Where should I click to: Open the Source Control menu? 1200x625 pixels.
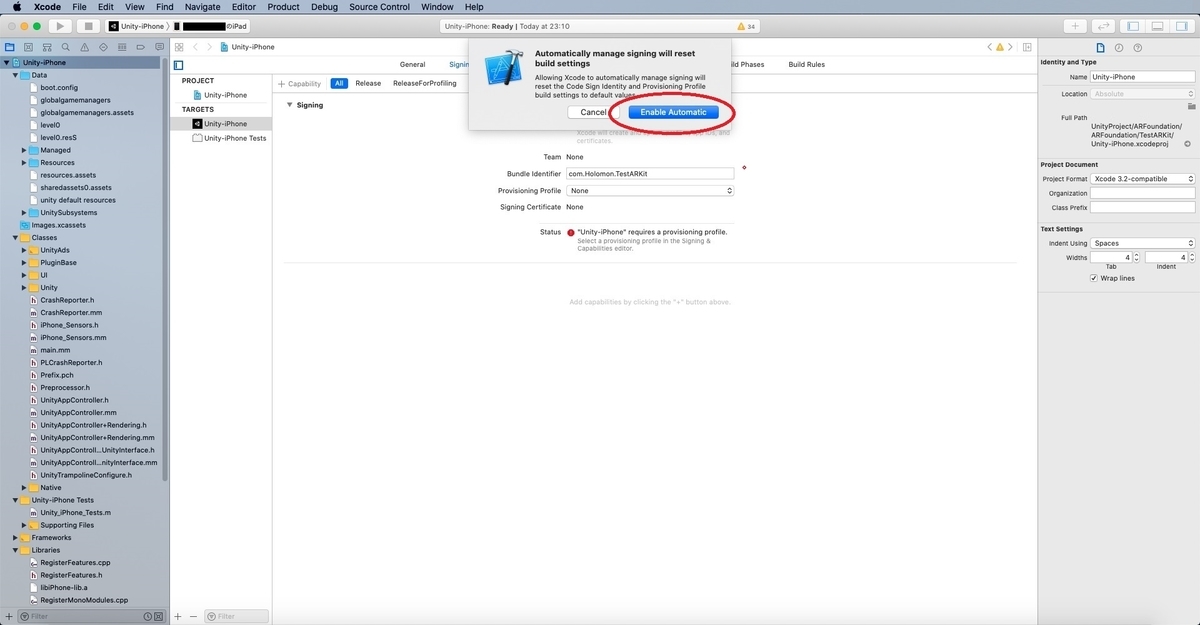coord(379,7)
